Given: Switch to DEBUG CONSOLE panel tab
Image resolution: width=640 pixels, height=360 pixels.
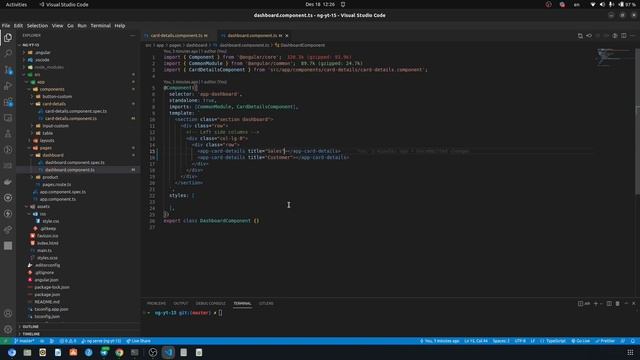Looking at the screenshot, I should pyautogui.click(x=211, y=303).
